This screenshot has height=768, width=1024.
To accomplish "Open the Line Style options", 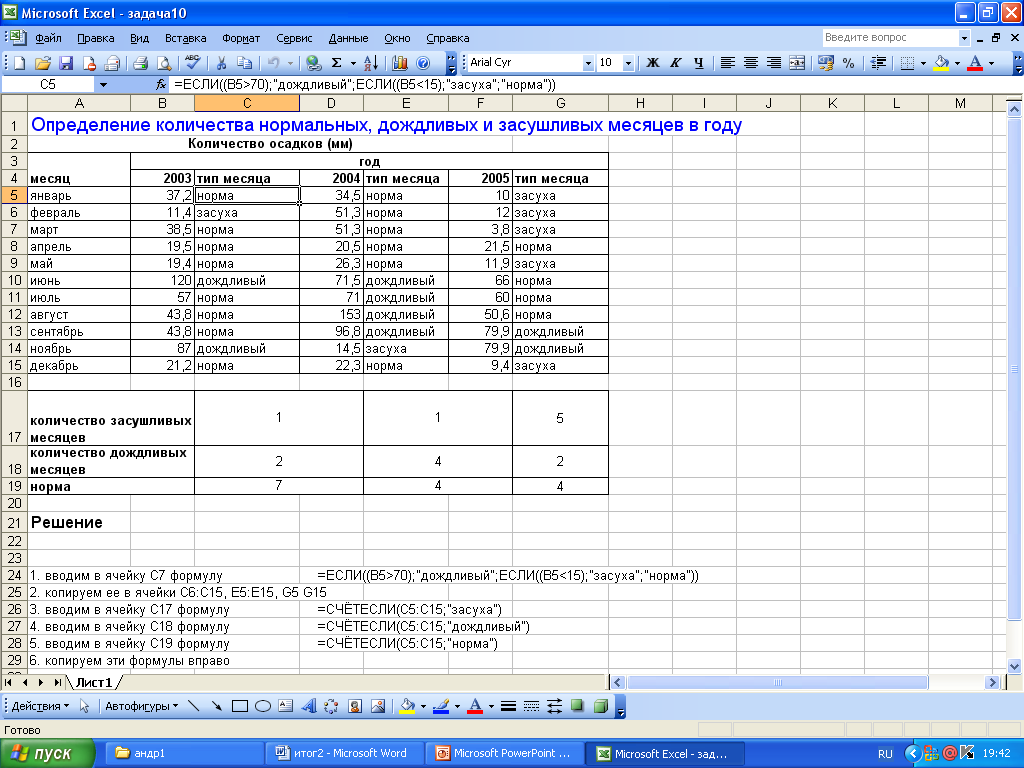I will 509,706.
